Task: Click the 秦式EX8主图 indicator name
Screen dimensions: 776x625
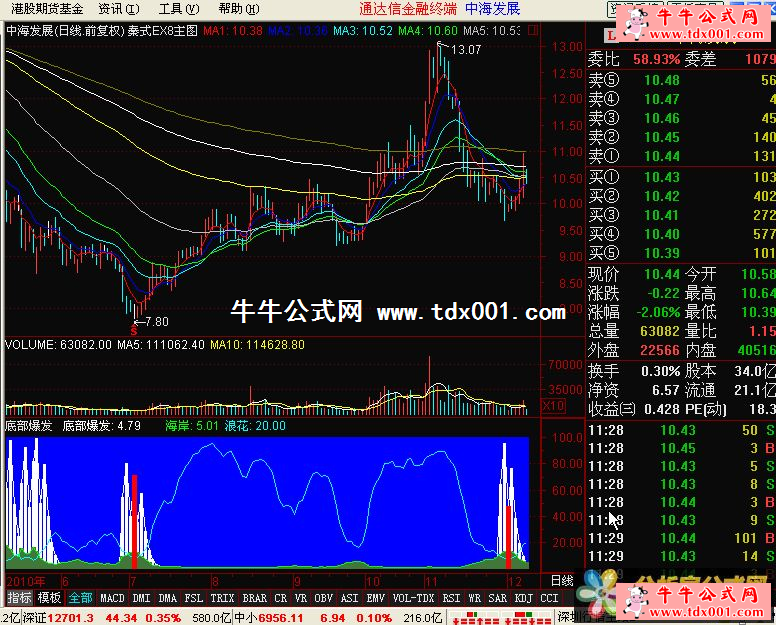Action: (x=162, y=31)
